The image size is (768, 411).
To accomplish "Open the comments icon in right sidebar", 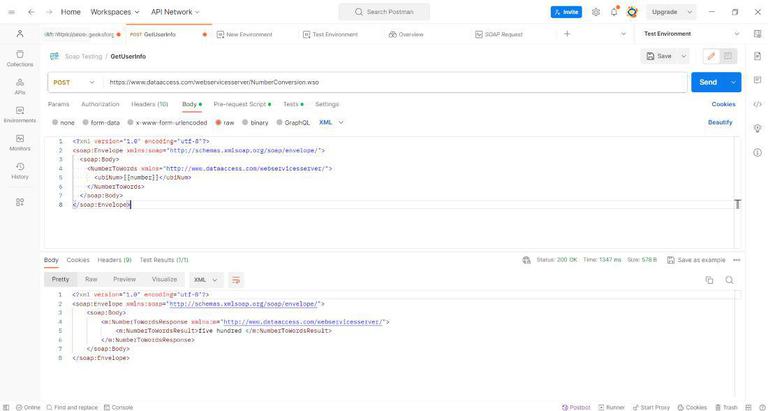I will pos(757,80).
